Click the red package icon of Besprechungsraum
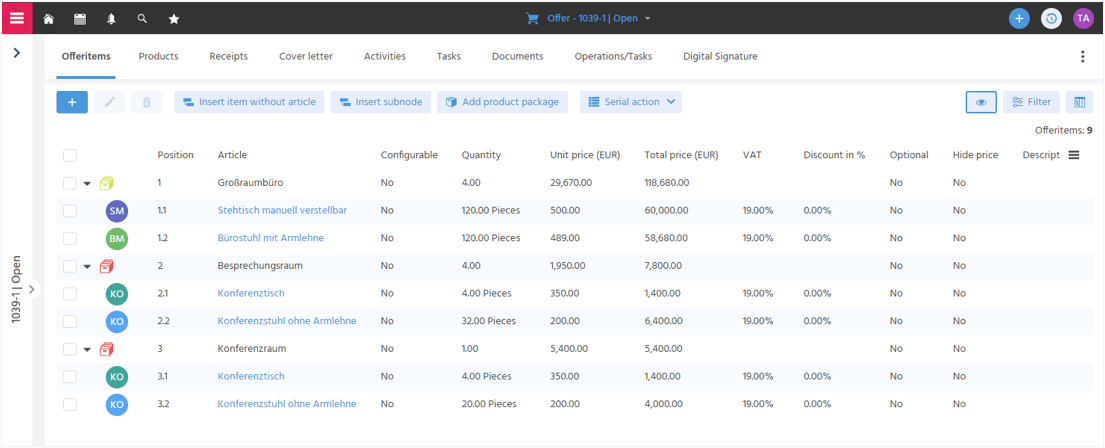Viewport: 1105px width, 448px height. point(106,266)
